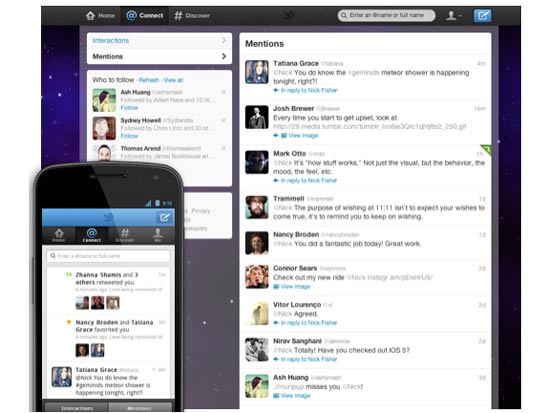550x413 pixels.
Task: Open Josh Brewer's View image link
Action: tap(303, 135)
